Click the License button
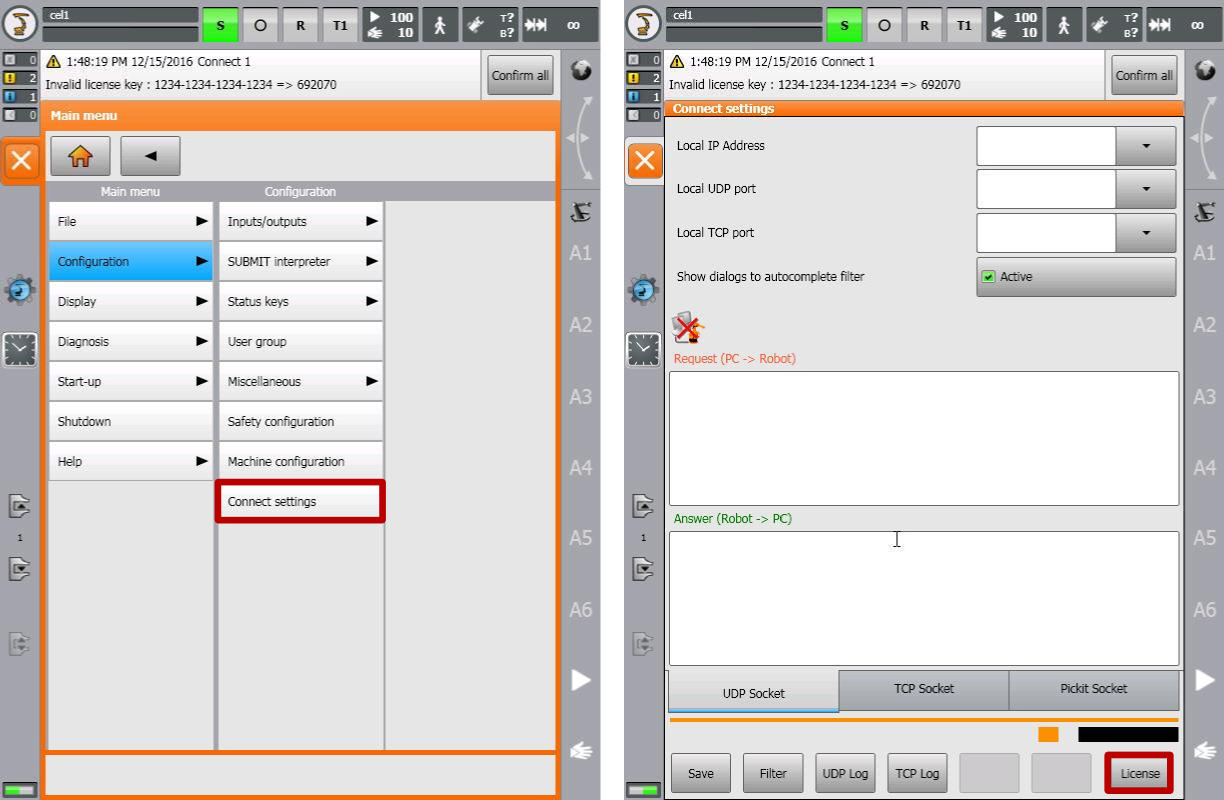1224x800 pixels. pyautogui.click(x=1139, y=773)
